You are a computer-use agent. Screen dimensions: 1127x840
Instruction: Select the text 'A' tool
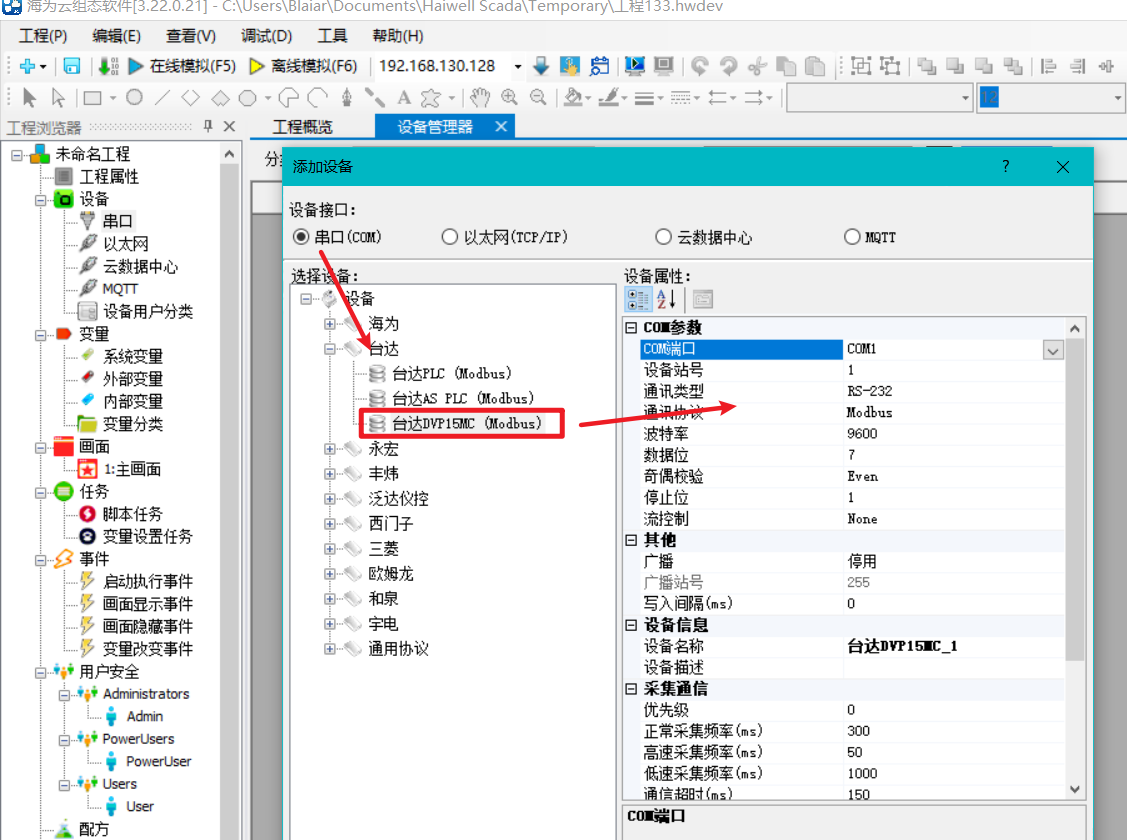[404, 97]
